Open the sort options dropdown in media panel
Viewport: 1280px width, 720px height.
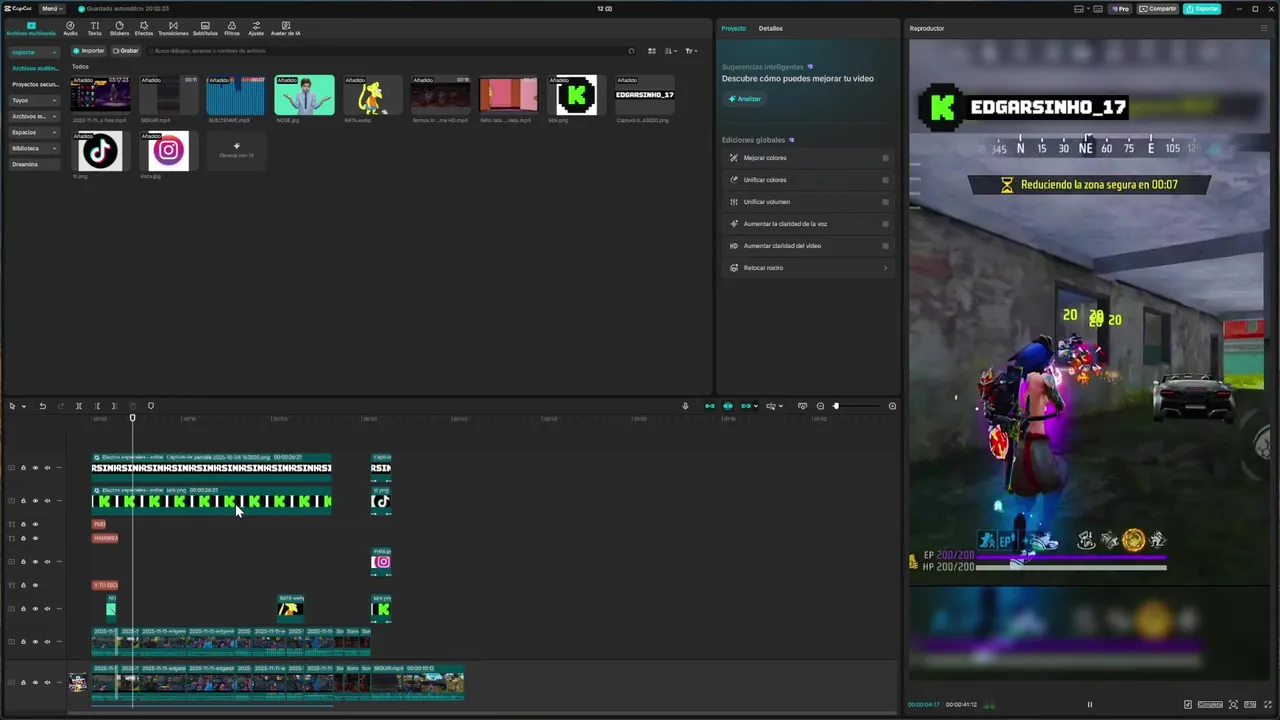[x=670, y=51]
